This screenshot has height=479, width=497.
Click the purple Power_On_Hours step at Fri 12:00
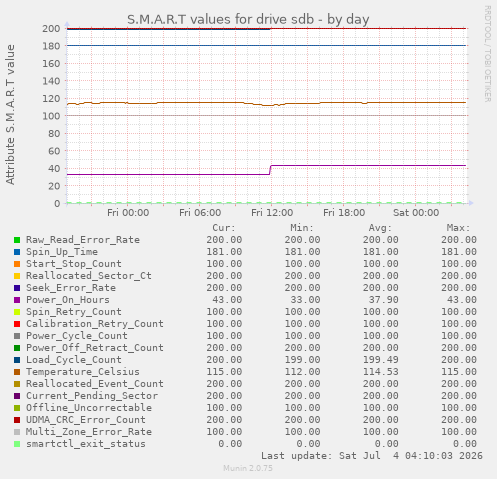270,170
